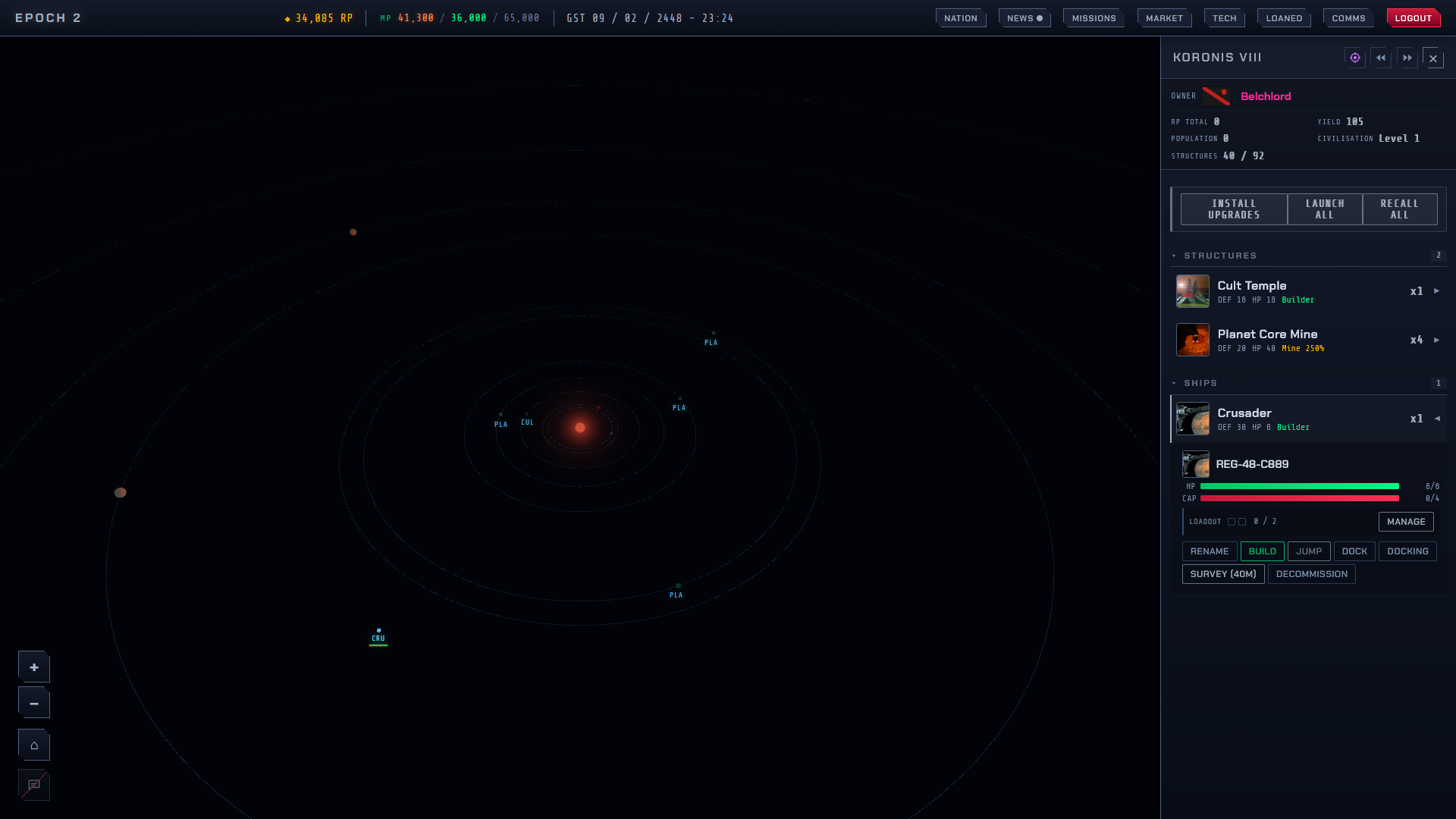Open the News menu
The image size is (1456, 819).
click(x=1025, y=18)
